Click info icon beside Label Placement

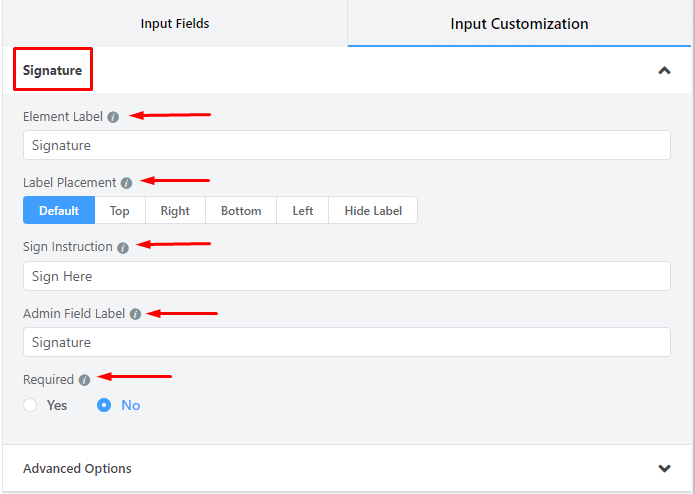click(126, 183)
